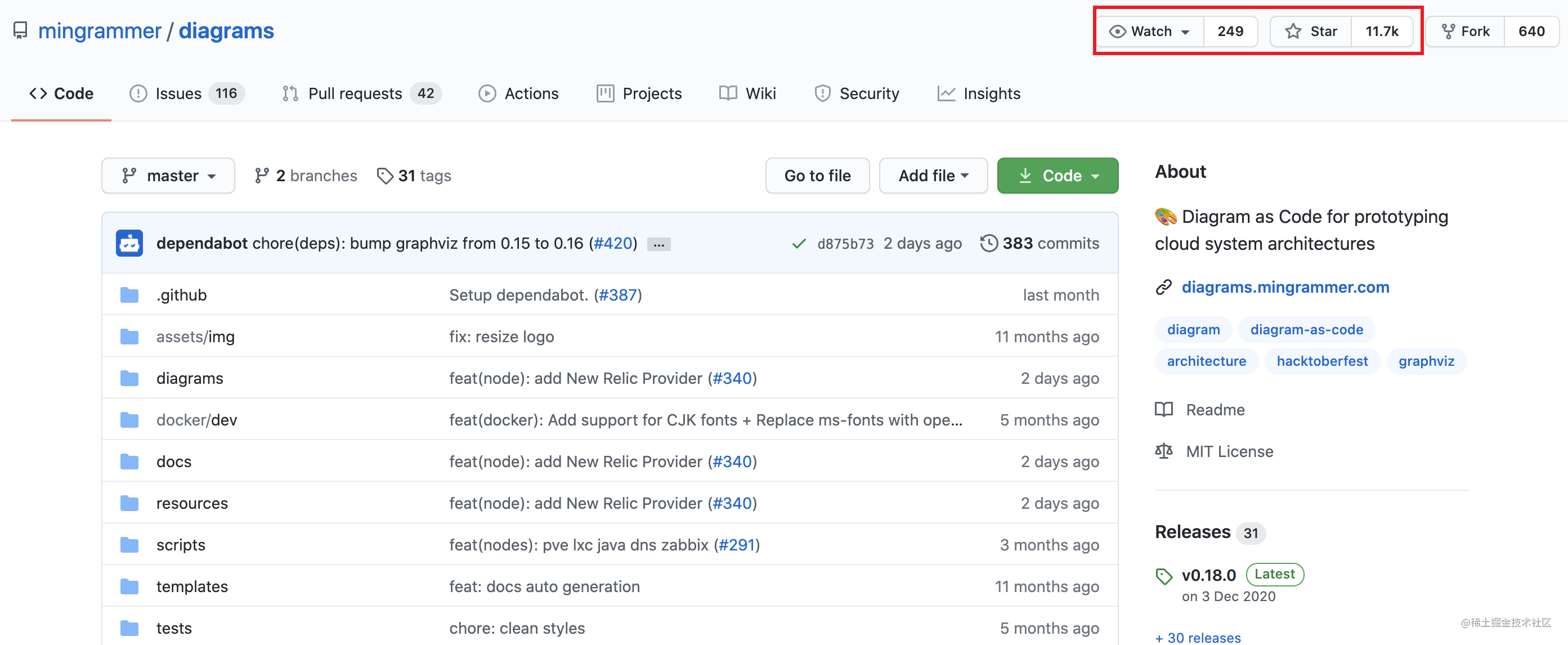The height and width of the screenshot is (645, 1568).
Task: Open the 'Setup dependabot.' commit message
Action: (518, 294)
